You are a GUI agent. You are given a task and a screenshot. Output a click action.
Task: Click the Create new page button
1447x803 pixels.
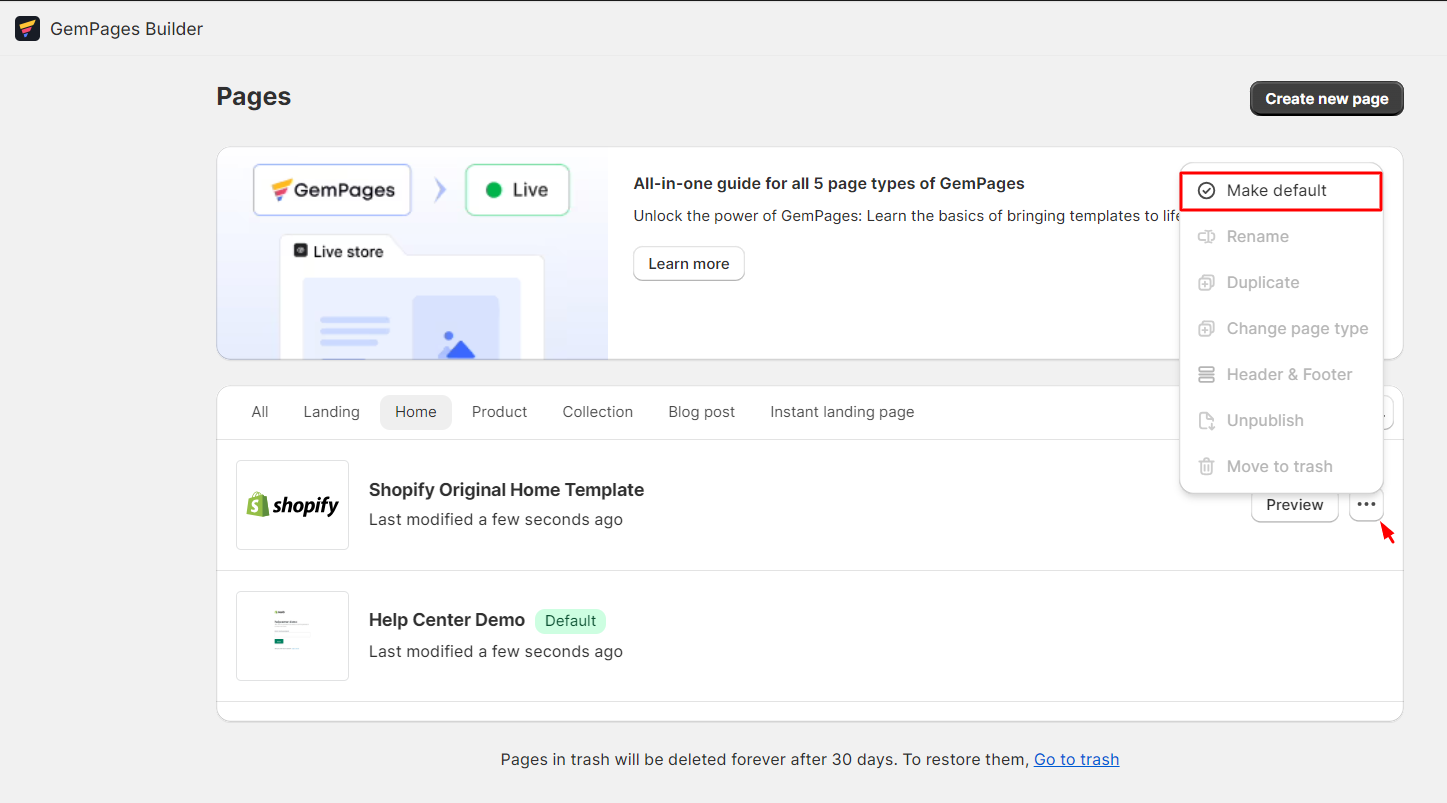[1326, 98]
